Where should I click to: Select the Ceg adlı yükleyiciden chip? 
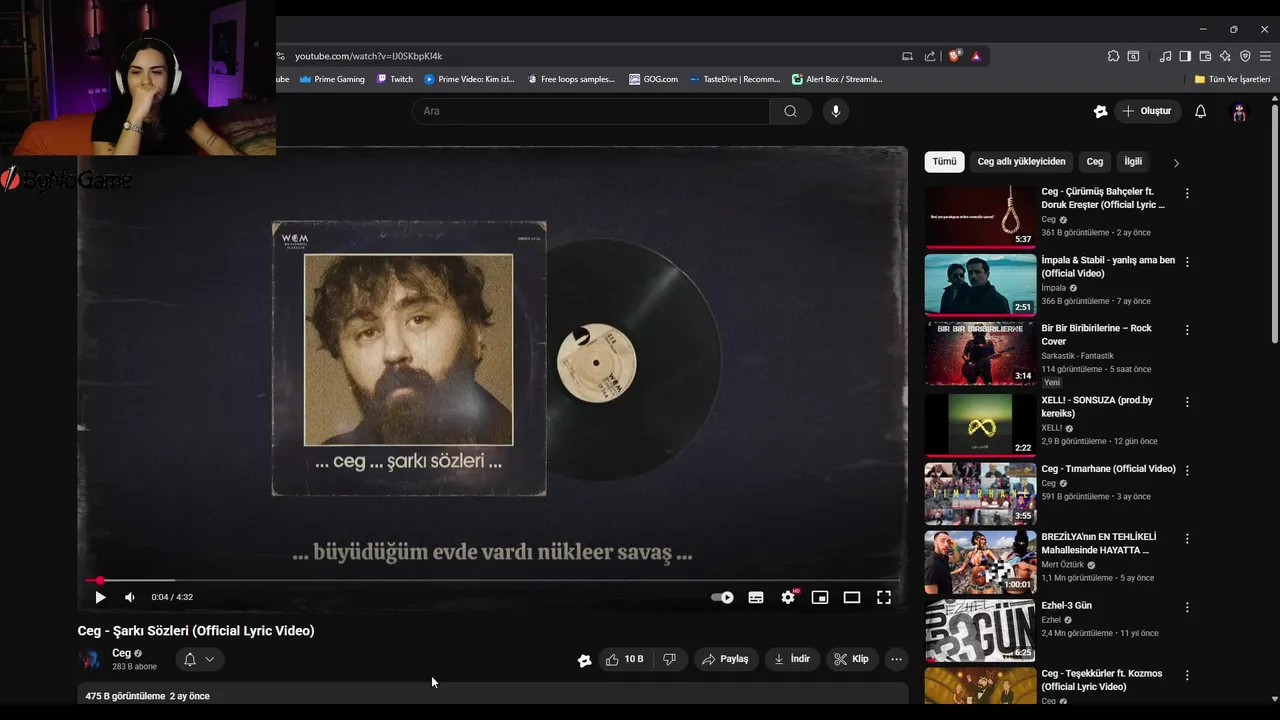pyautogui.click(x=1021, y=161)
